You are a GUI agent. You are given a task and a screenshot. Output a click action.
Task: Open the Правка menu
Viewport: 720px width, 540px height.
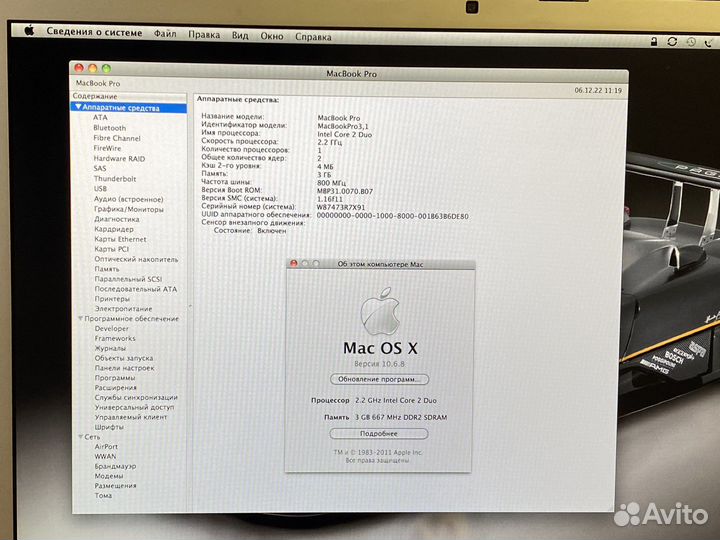coord(204,34)
